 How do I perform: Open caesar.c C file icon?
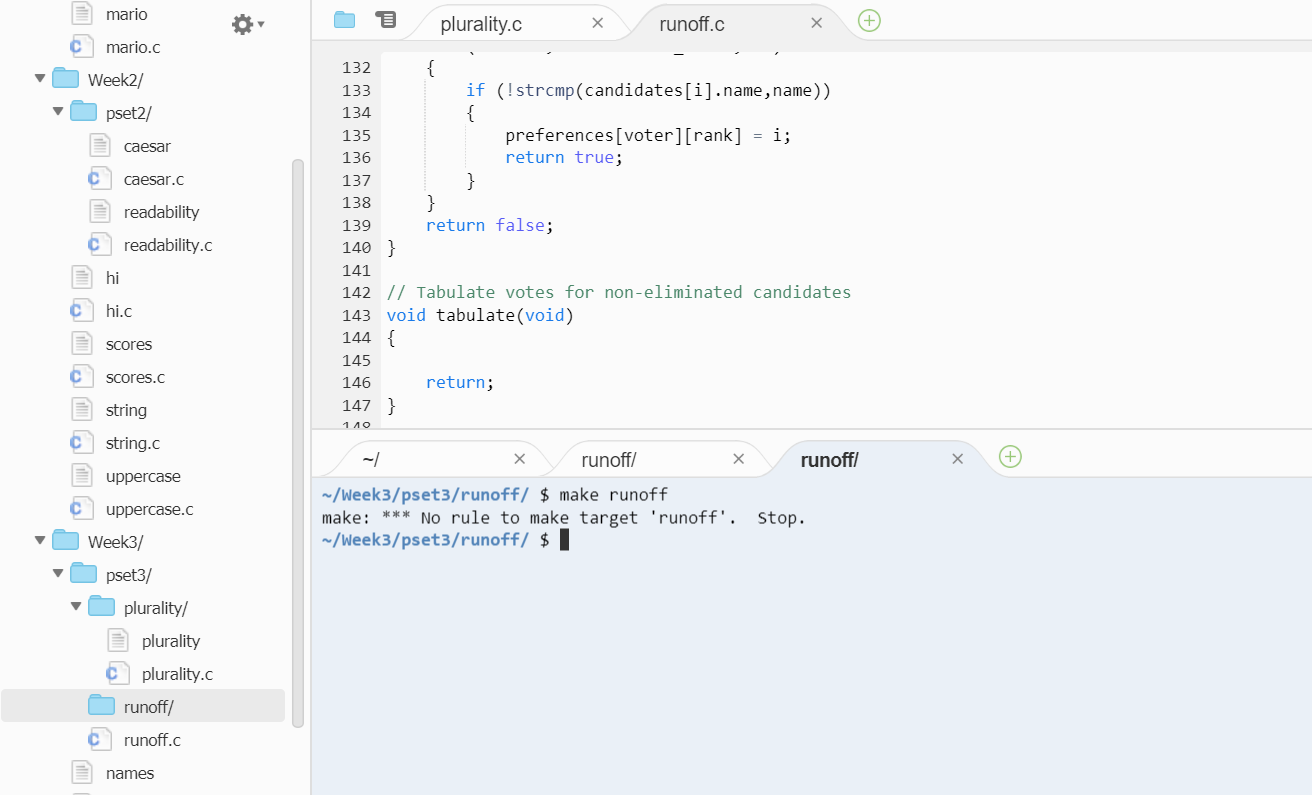(x=100, y=179)
